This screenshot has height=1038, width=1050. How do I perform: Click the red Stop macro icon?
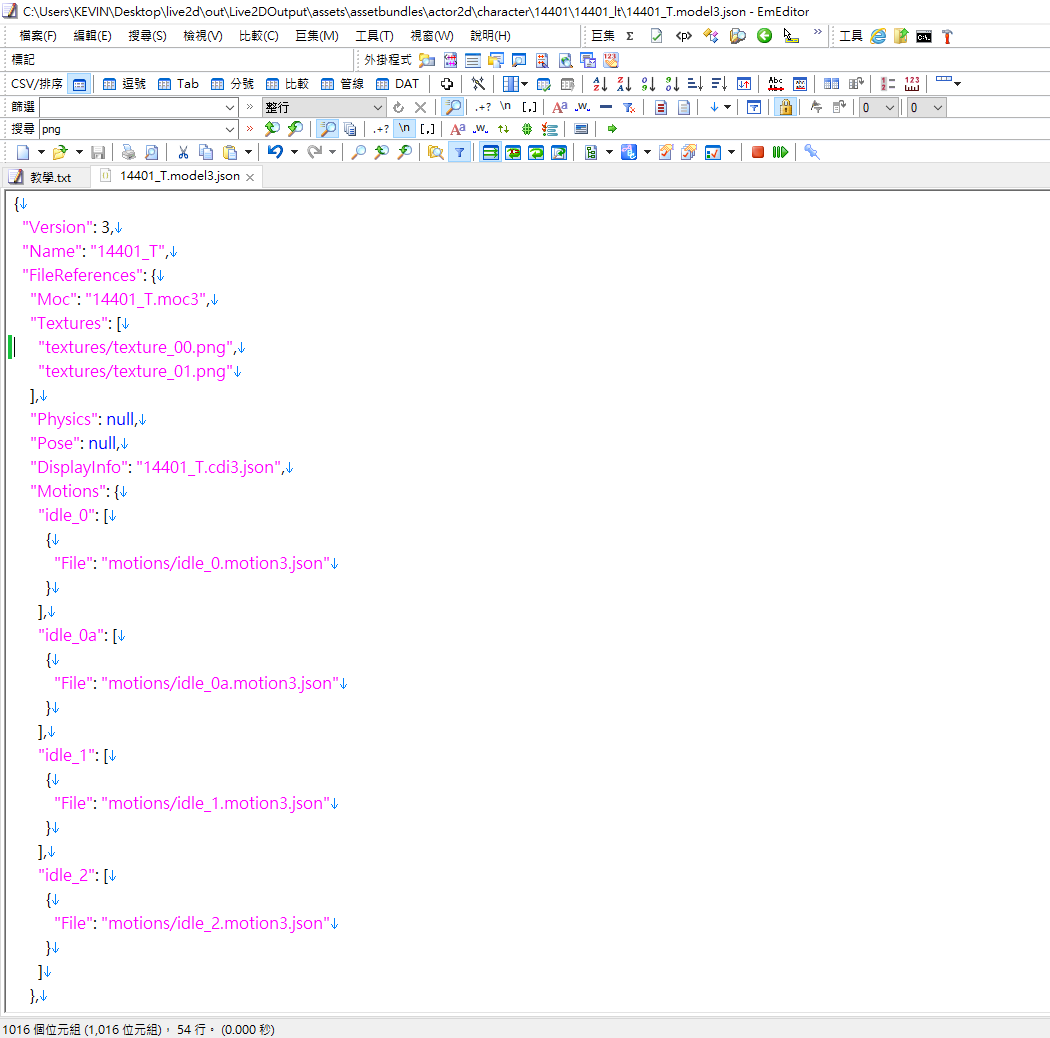[x=758, y=152]
